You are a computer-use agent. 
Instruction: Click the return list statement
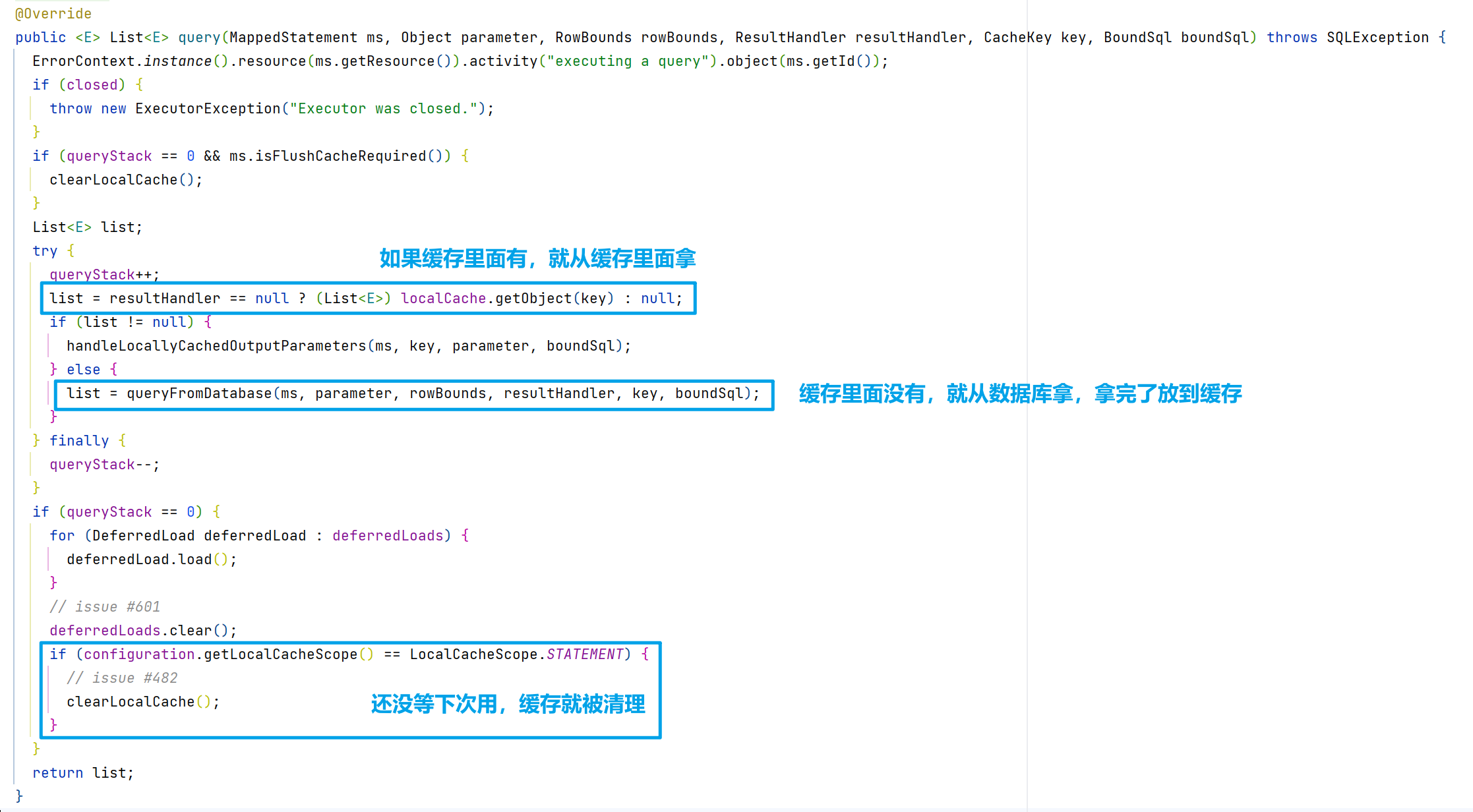tap(82, 773)
